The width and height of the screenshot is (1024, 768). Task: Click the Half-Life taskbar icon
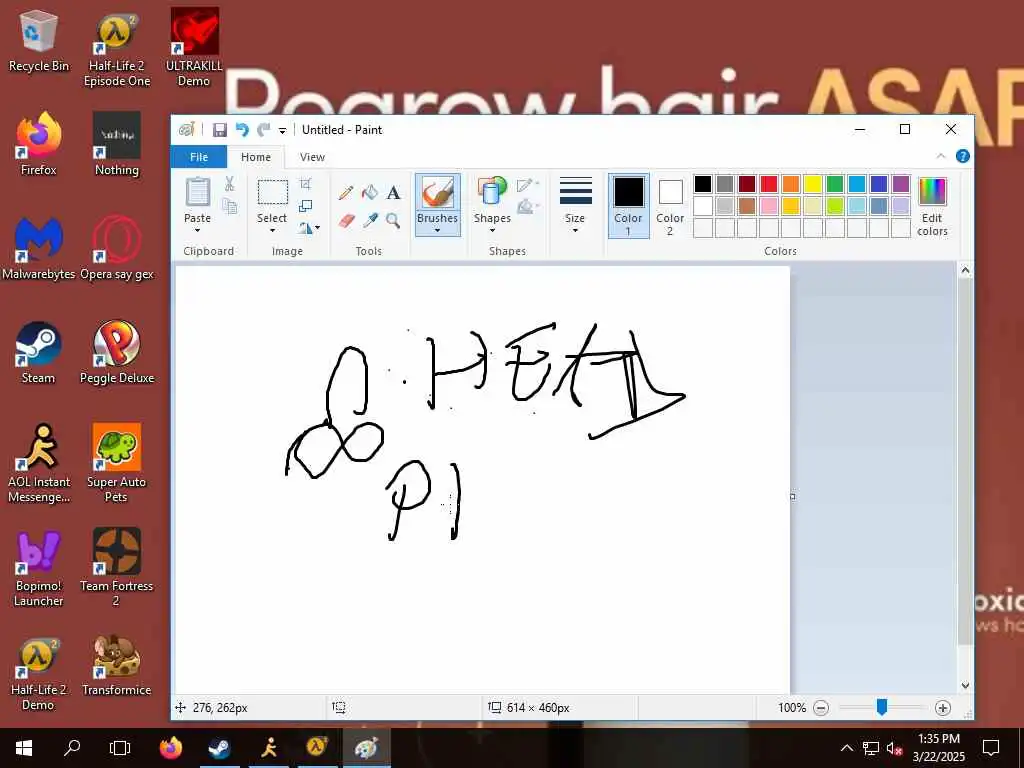click(x=317, y=747)
